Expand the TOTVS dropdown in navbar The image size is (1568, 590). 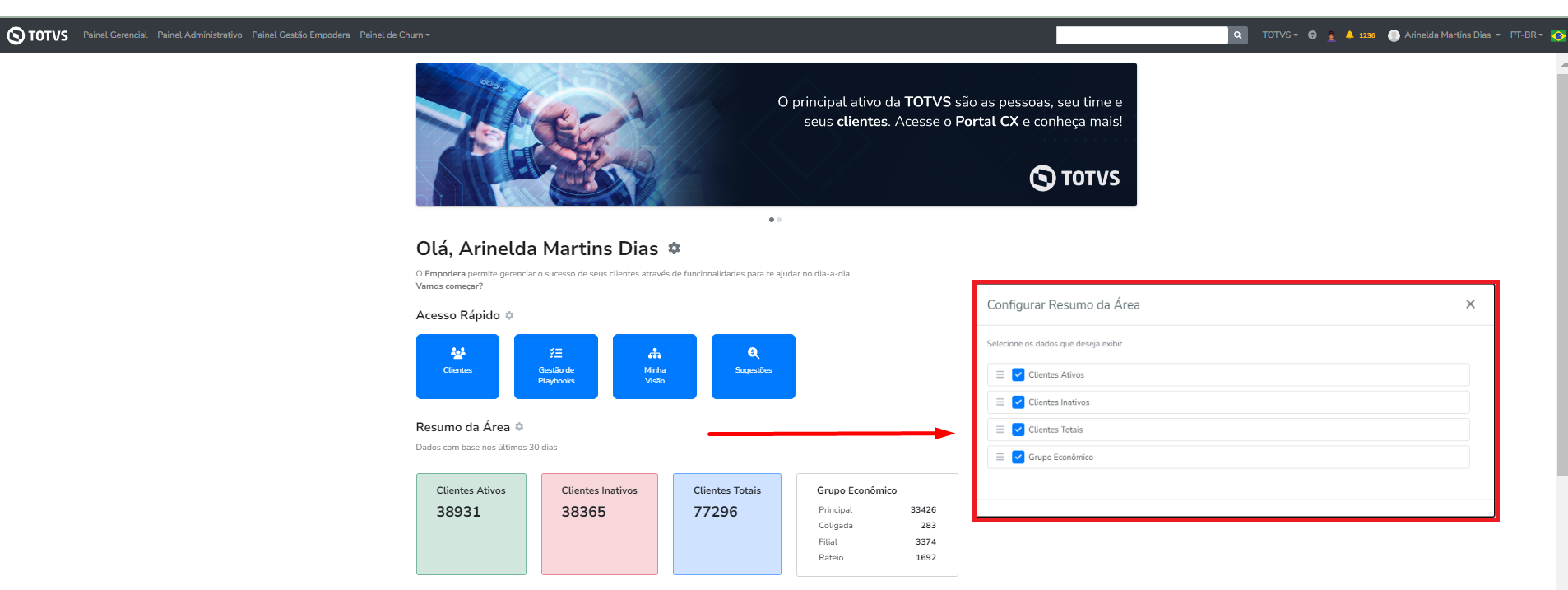coord(1280,35)
